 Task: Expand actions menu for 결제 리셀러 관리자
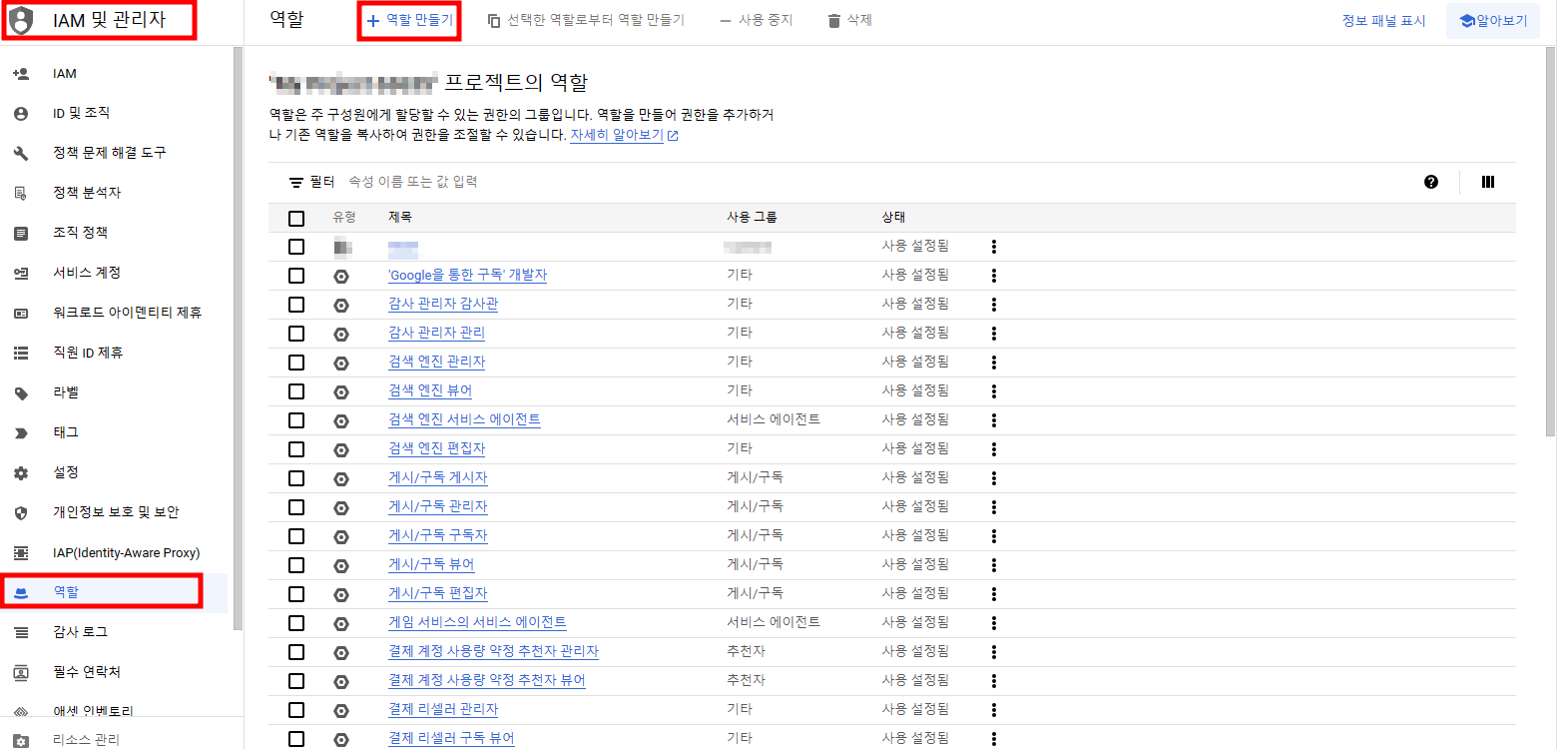tap(994, 710)
